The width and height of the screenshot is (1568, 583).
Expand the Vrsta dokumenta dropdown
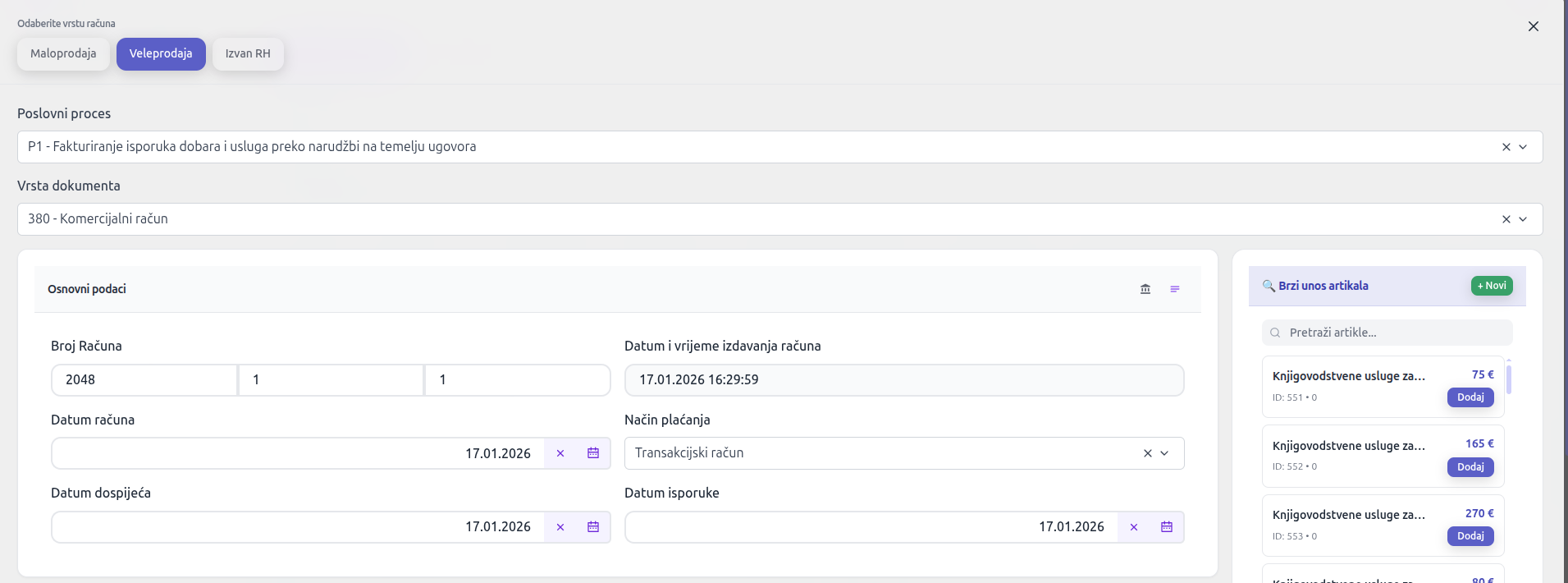(x=1523, y=219)
